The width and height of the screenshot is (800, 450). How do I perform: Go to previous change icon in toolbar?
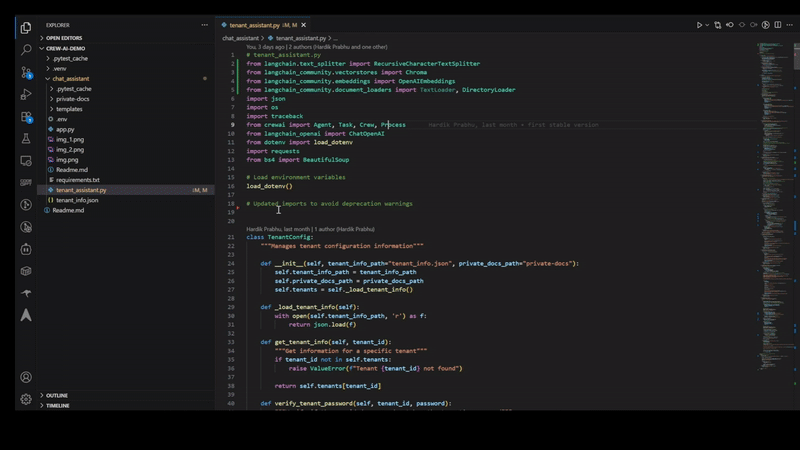(x=730, y=25)
